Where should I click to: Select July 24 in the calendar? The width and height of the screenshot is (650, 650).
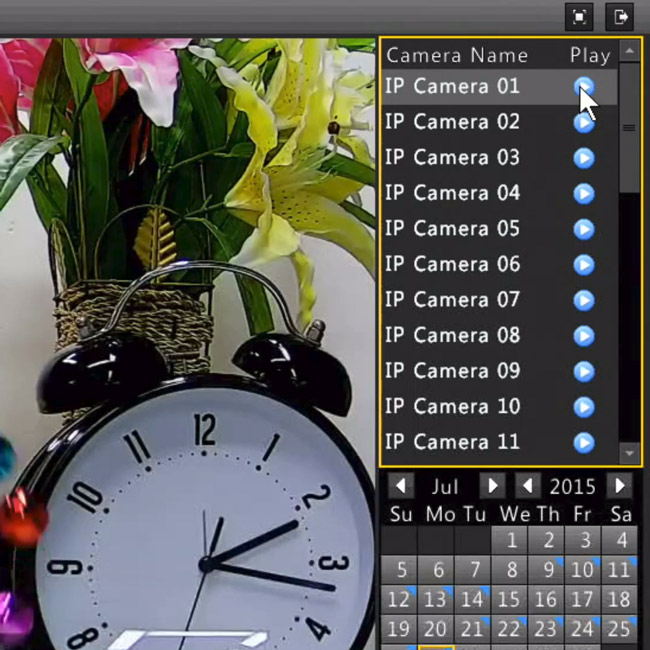(582, 629)
